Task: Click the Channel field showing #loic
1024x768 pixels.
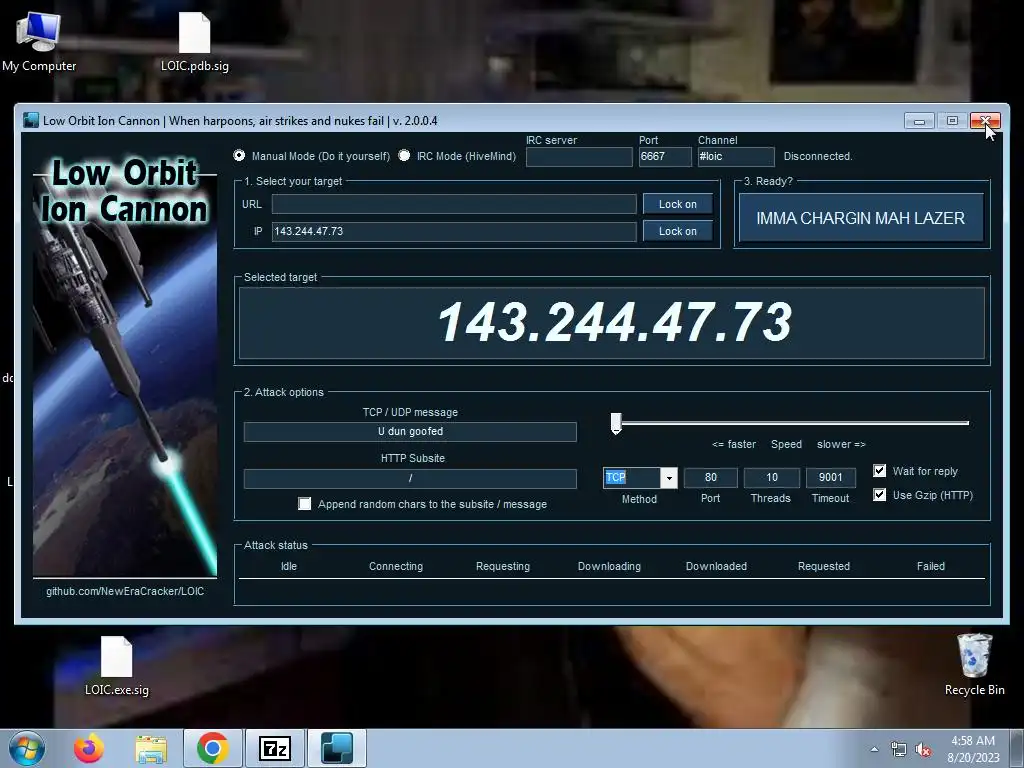Action: (x=736, y=156)
